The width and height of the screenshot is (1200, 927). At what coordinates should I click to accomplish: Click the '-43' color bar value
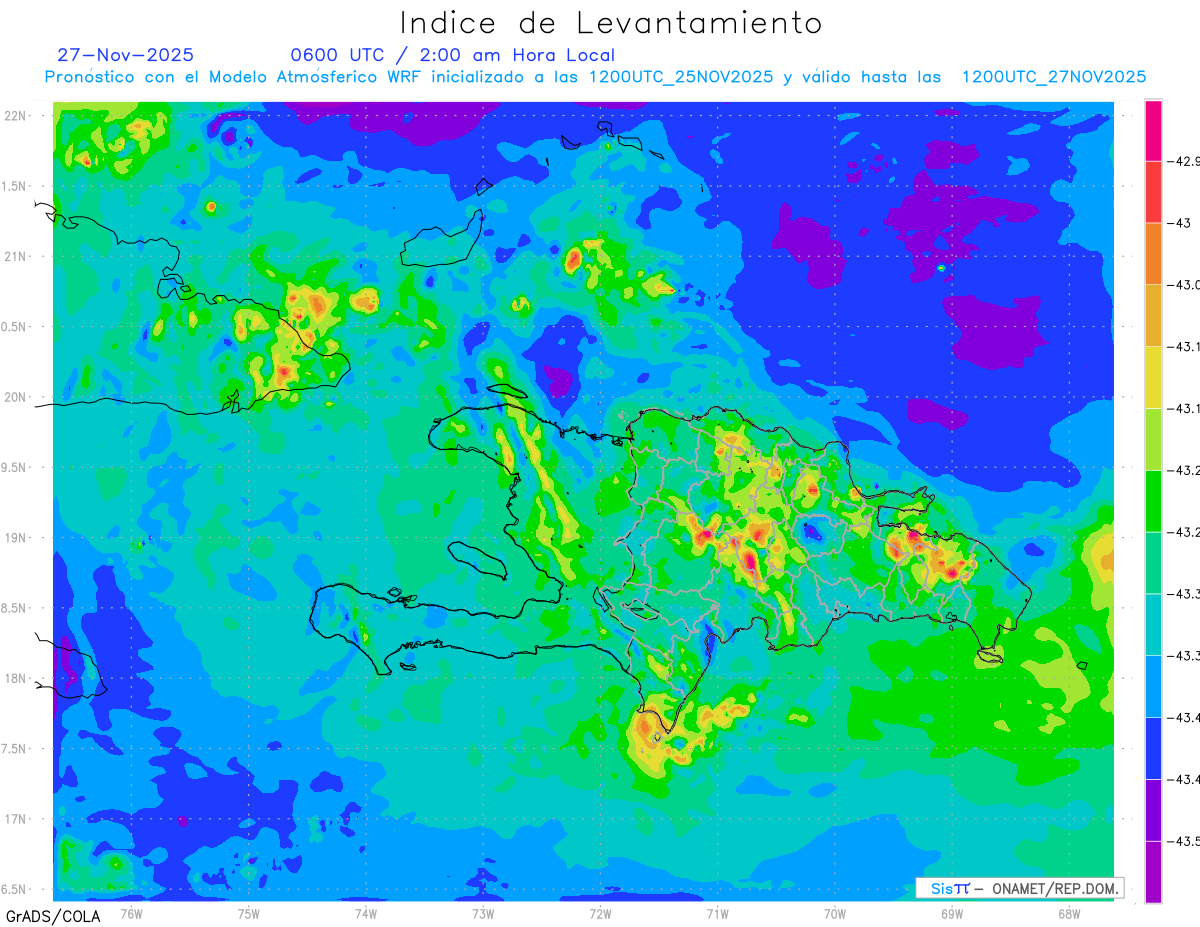click(1180, 224)
